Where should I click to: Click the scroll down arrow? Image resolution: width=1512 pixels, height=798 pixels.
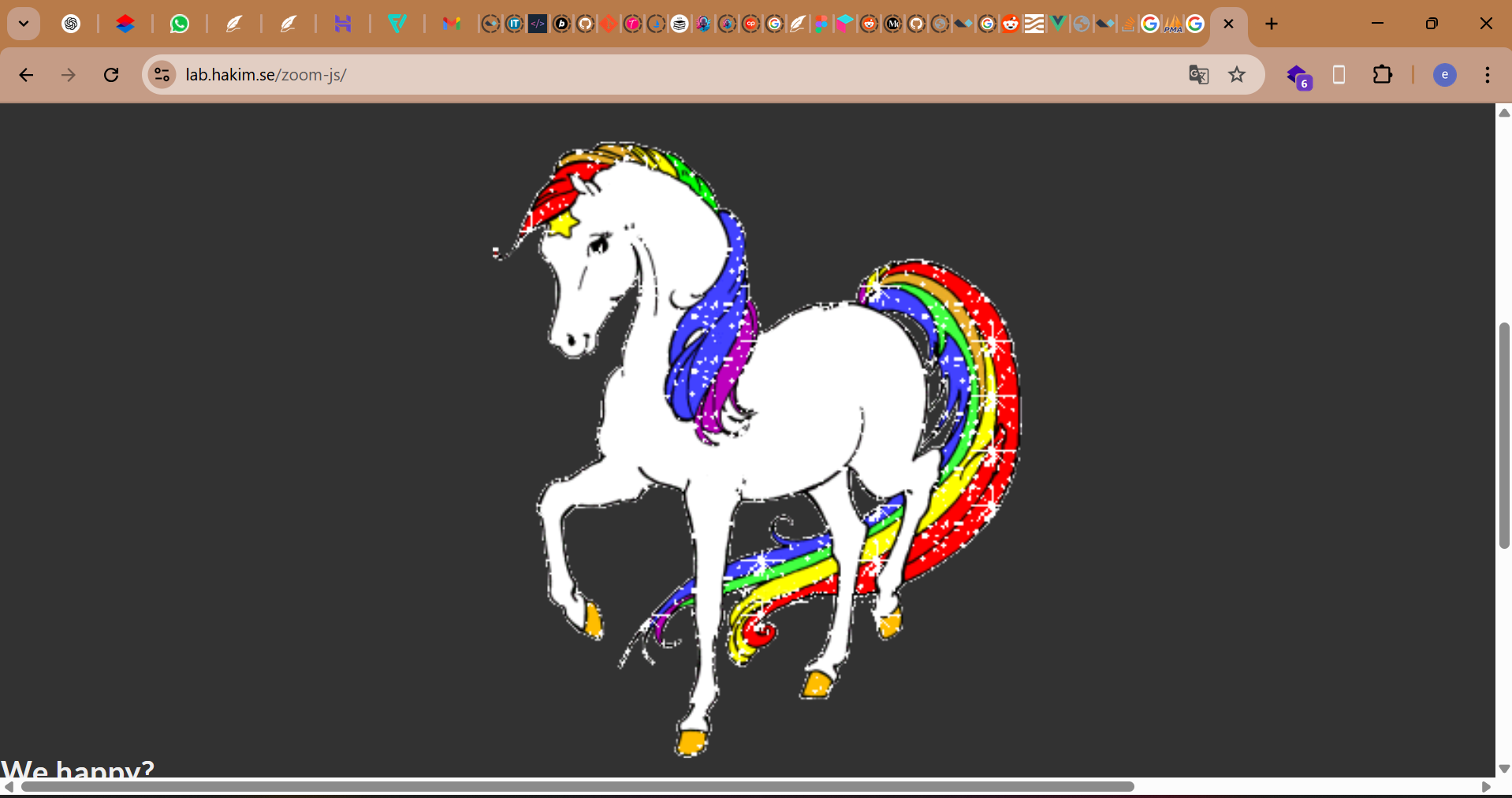pos(1504,768)
